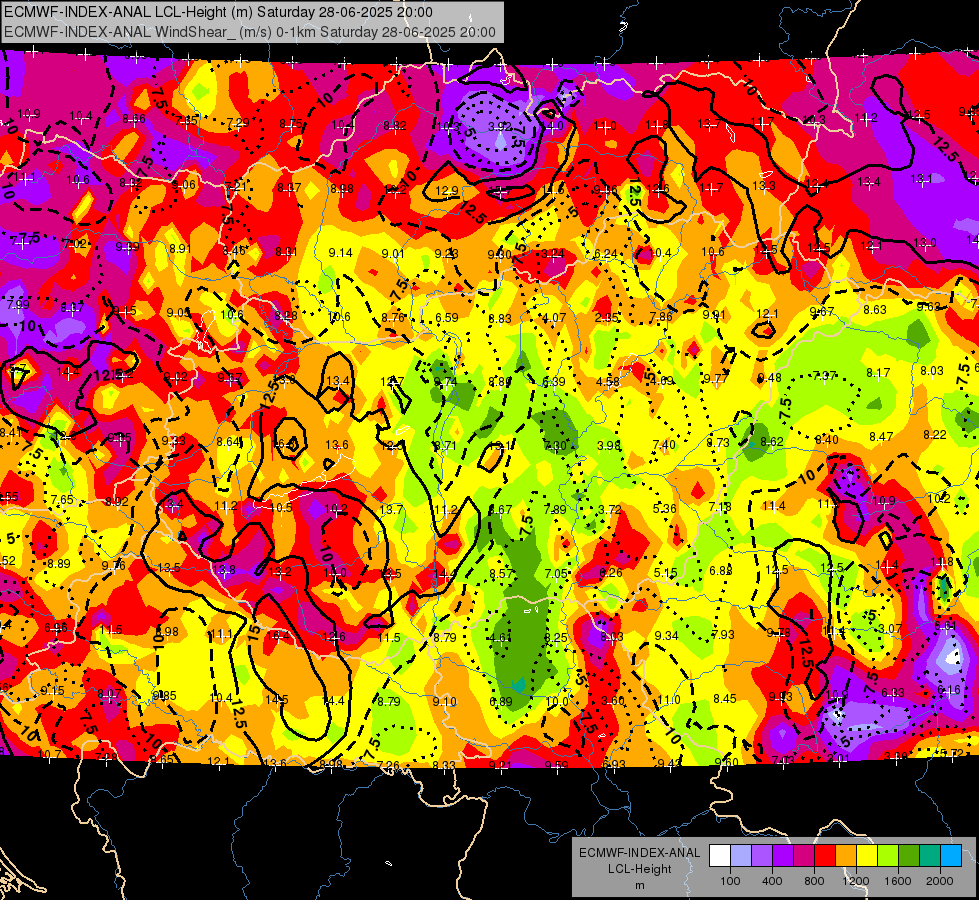This screenshot has height=900, width=979.
Task: Click the 6.59 shear value on the map
Action: tap(447, 317)
